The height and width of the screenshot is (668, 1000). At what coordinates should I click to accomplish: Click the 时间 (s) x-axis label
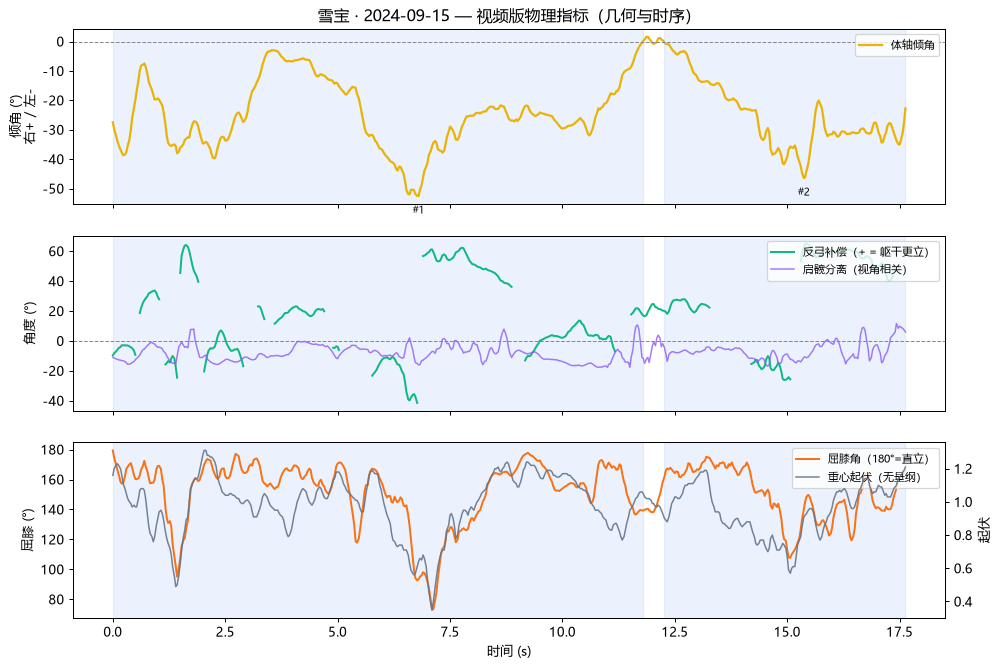509,651
